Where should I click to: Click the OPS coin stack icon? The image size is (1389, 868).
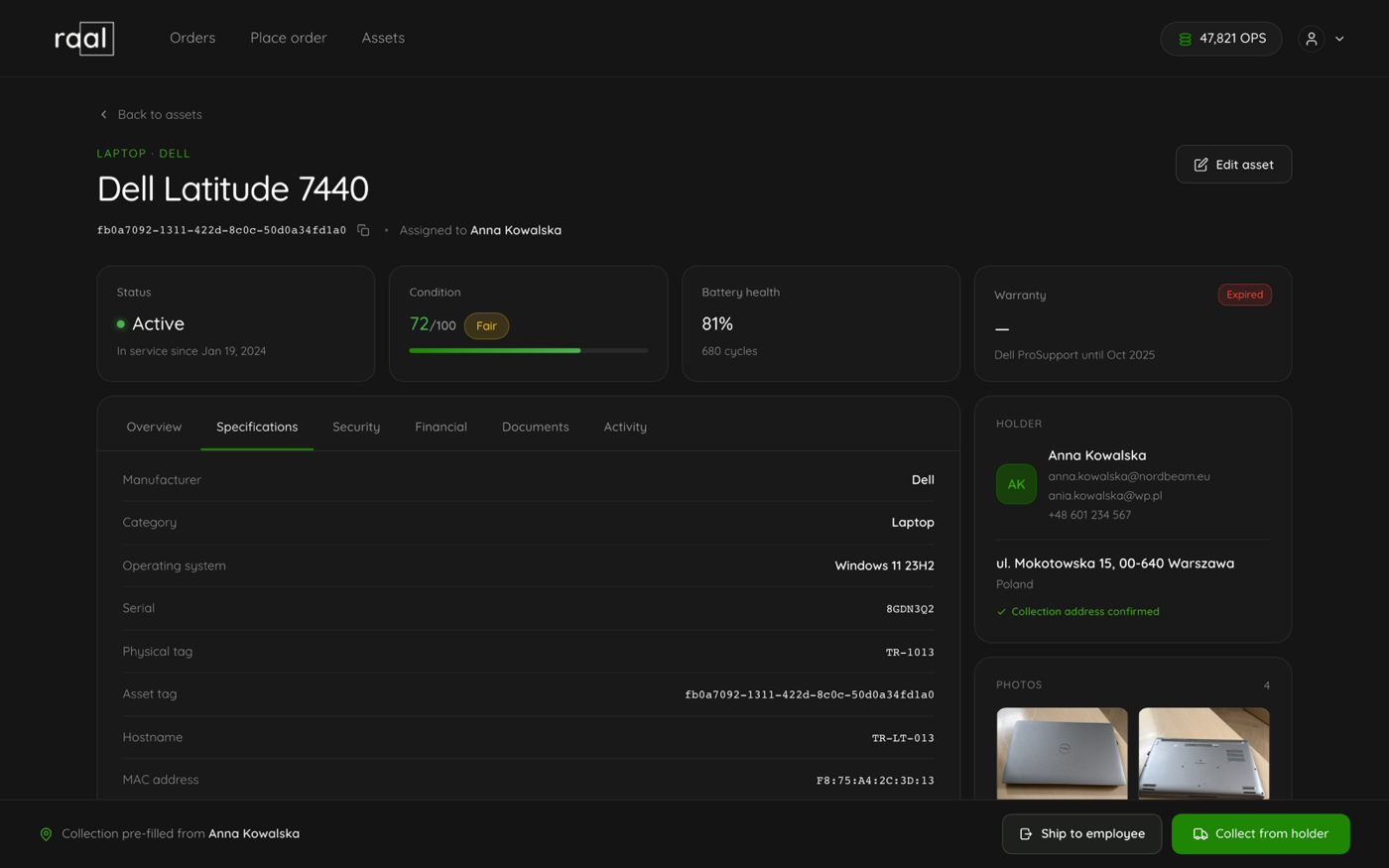tap(1185, 39)
